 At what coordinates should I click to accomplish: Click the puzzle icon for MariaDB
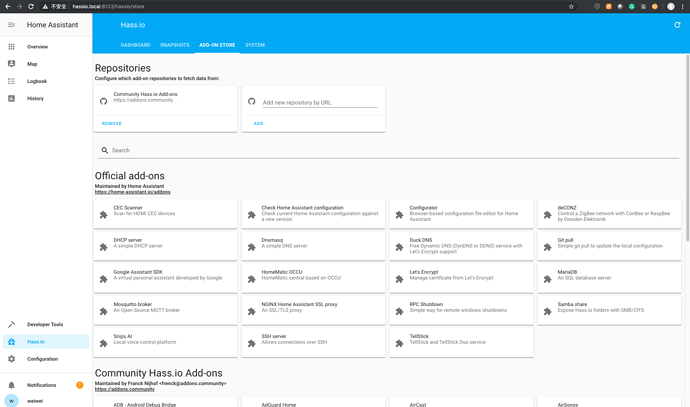(547, 279)
